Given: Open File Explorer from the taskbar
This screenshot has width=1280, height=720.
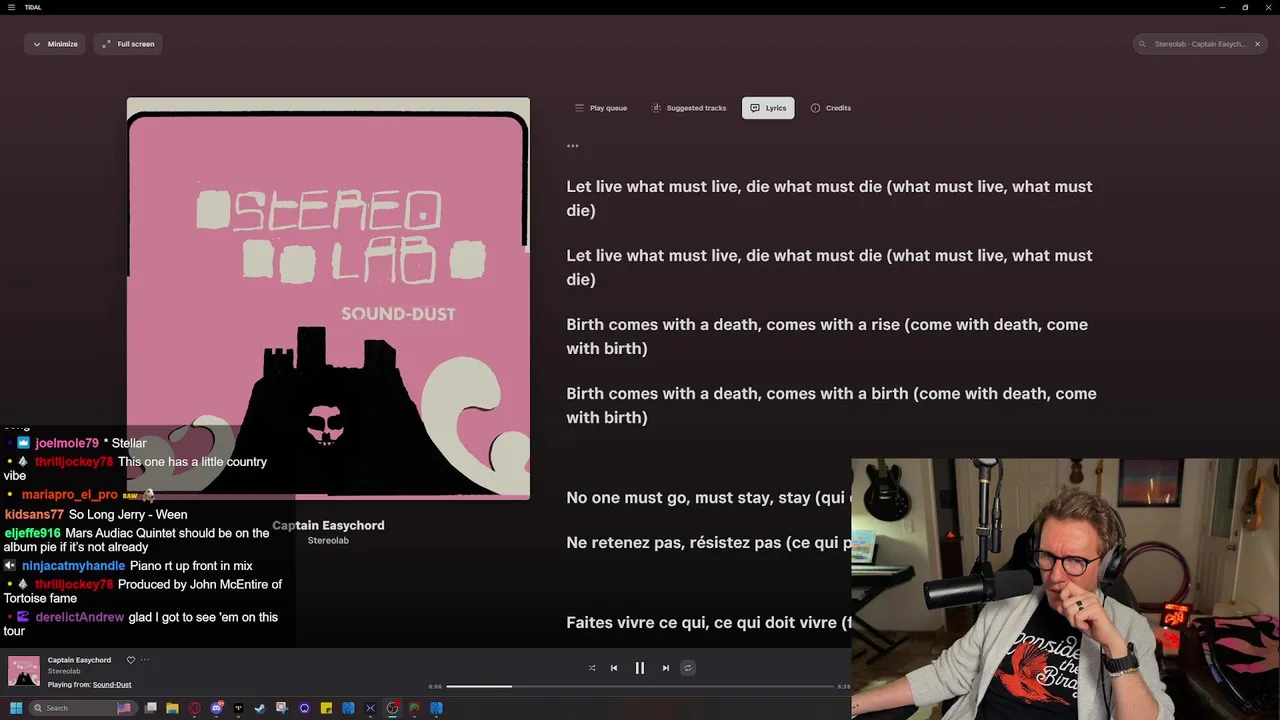Looking at the screenshot, I should point(173,708).
